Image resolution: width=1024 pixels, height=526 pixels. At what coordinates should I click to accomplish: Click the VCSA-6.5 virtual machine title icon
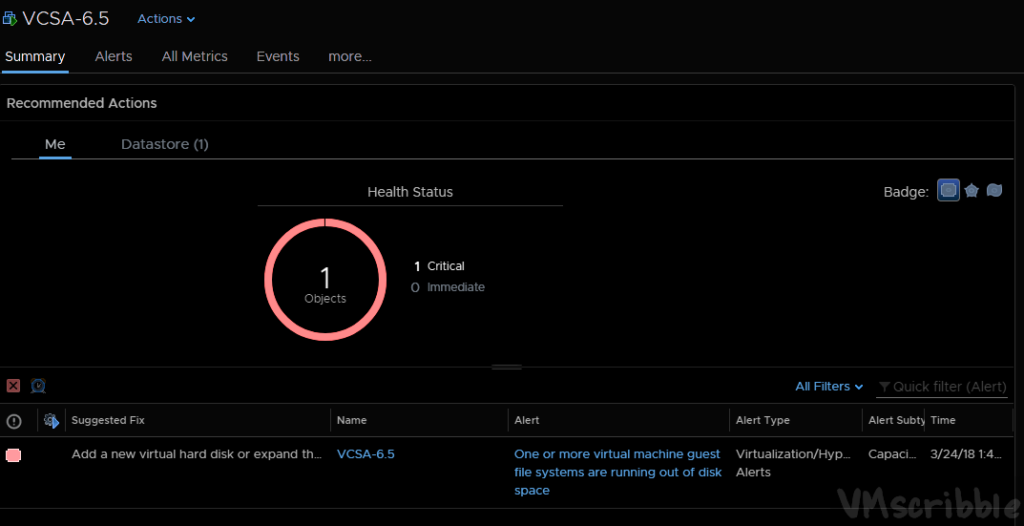pos(9,19)
